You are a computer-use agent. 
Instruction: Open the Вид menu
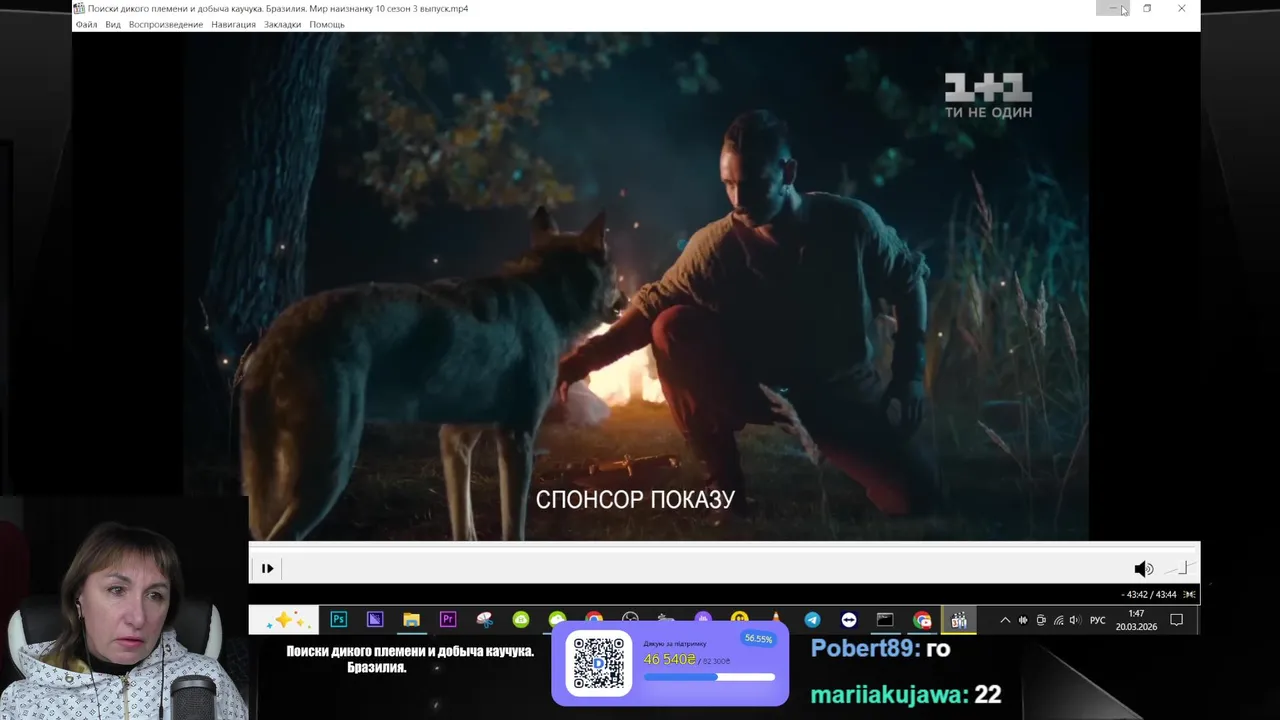click(x=113, y=24)
